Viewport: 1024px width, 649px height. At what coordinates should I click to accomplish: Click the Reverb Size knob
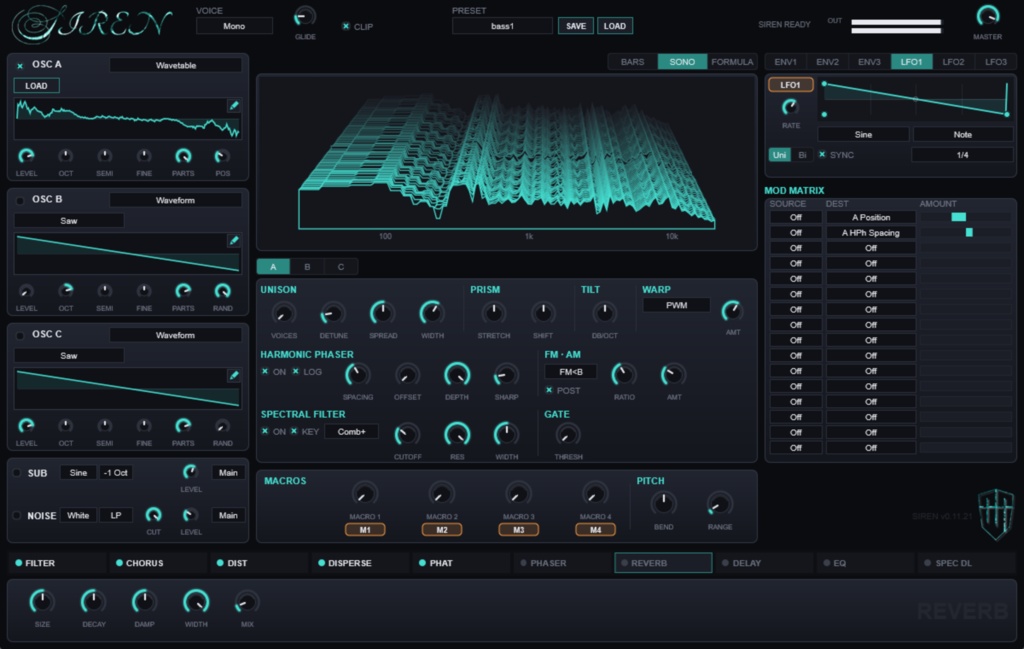tap(42, 601)
